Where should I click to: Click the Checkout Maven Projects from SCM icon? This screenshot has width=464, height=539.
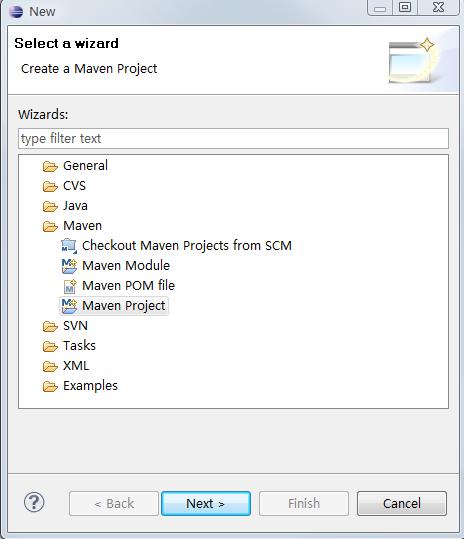(69, 245)
